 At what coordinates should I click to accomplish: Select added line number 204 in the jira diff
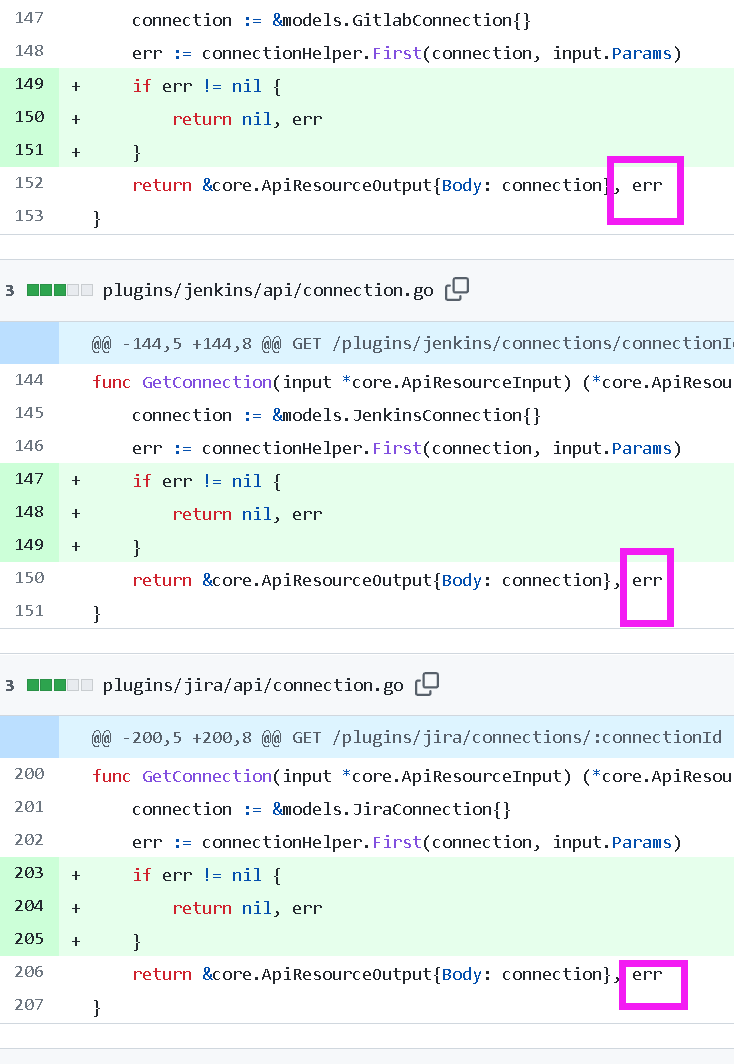pos(29,906)
